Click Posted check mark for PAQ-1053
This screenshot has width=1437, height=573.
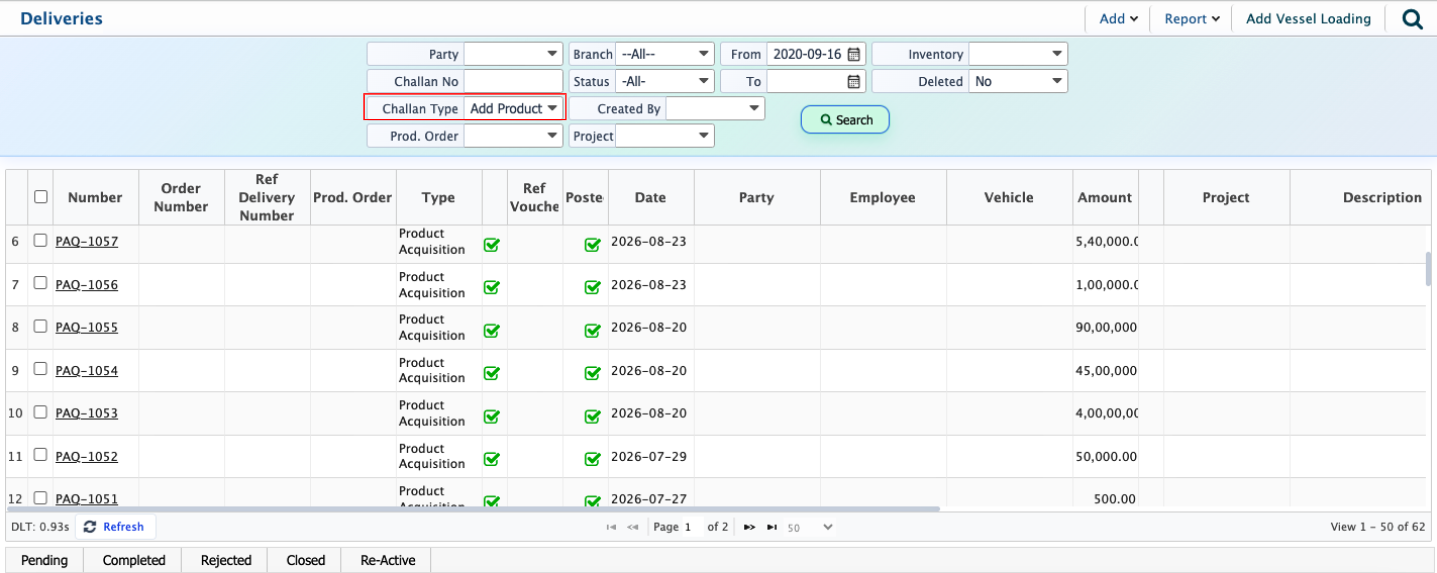(592, 416)
